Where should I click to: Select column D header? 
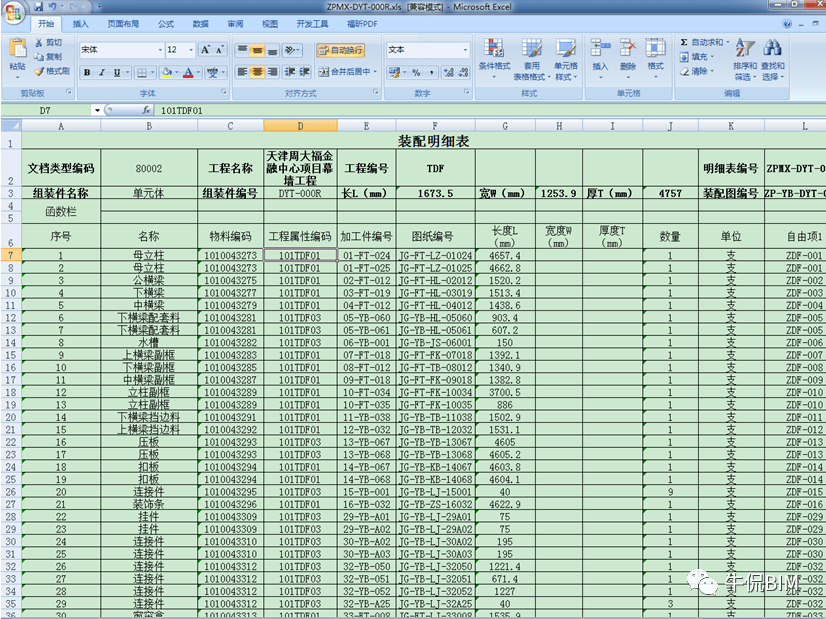300,126
